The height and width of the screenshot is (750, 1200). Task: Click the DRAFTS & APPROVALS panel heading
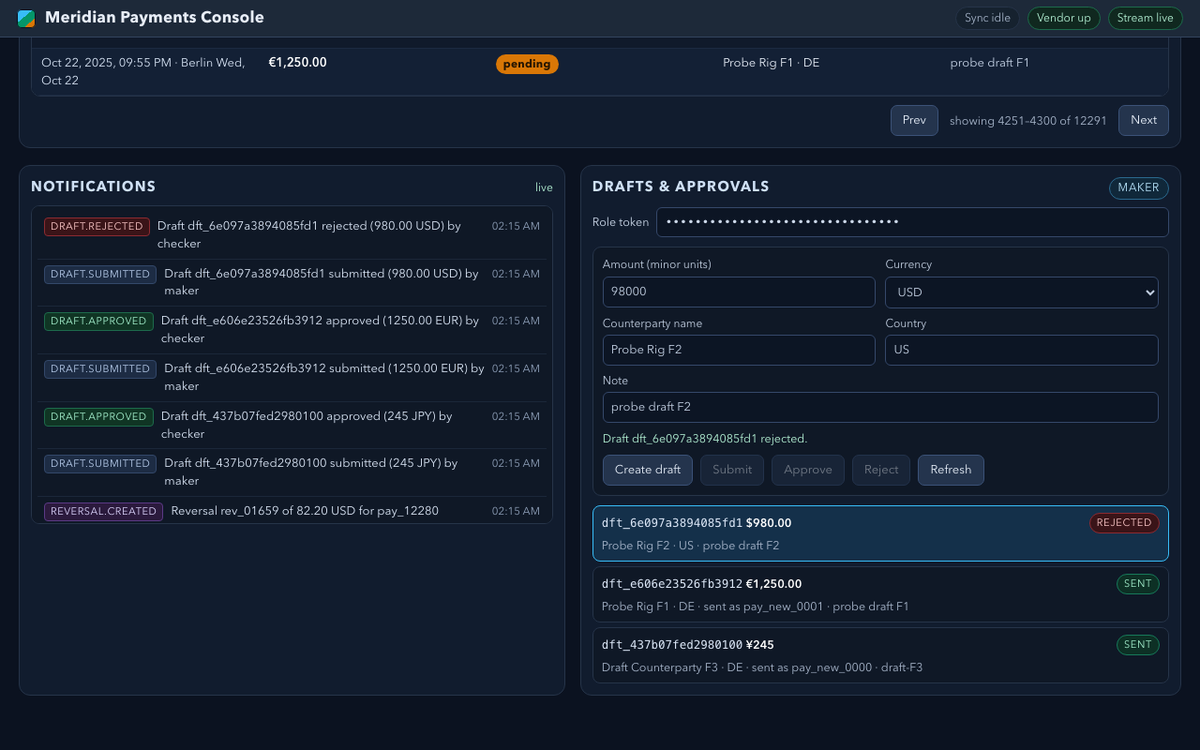click(x=681, y=186)
